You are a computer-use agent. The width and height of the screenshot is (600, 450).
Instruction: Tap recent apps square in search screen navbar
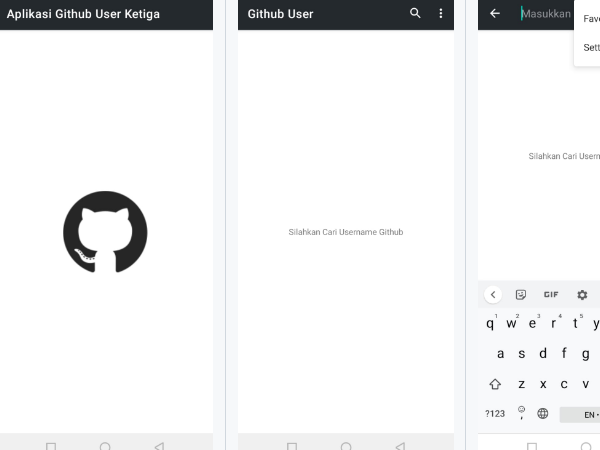[532, 446]
